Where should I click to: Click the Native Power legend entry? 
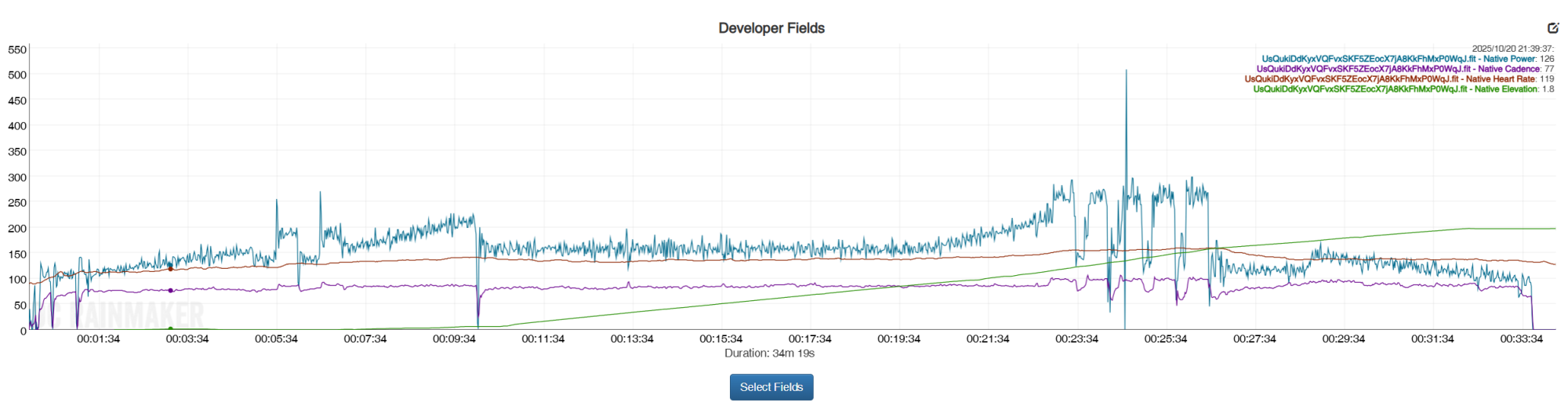click(1407, 59)
